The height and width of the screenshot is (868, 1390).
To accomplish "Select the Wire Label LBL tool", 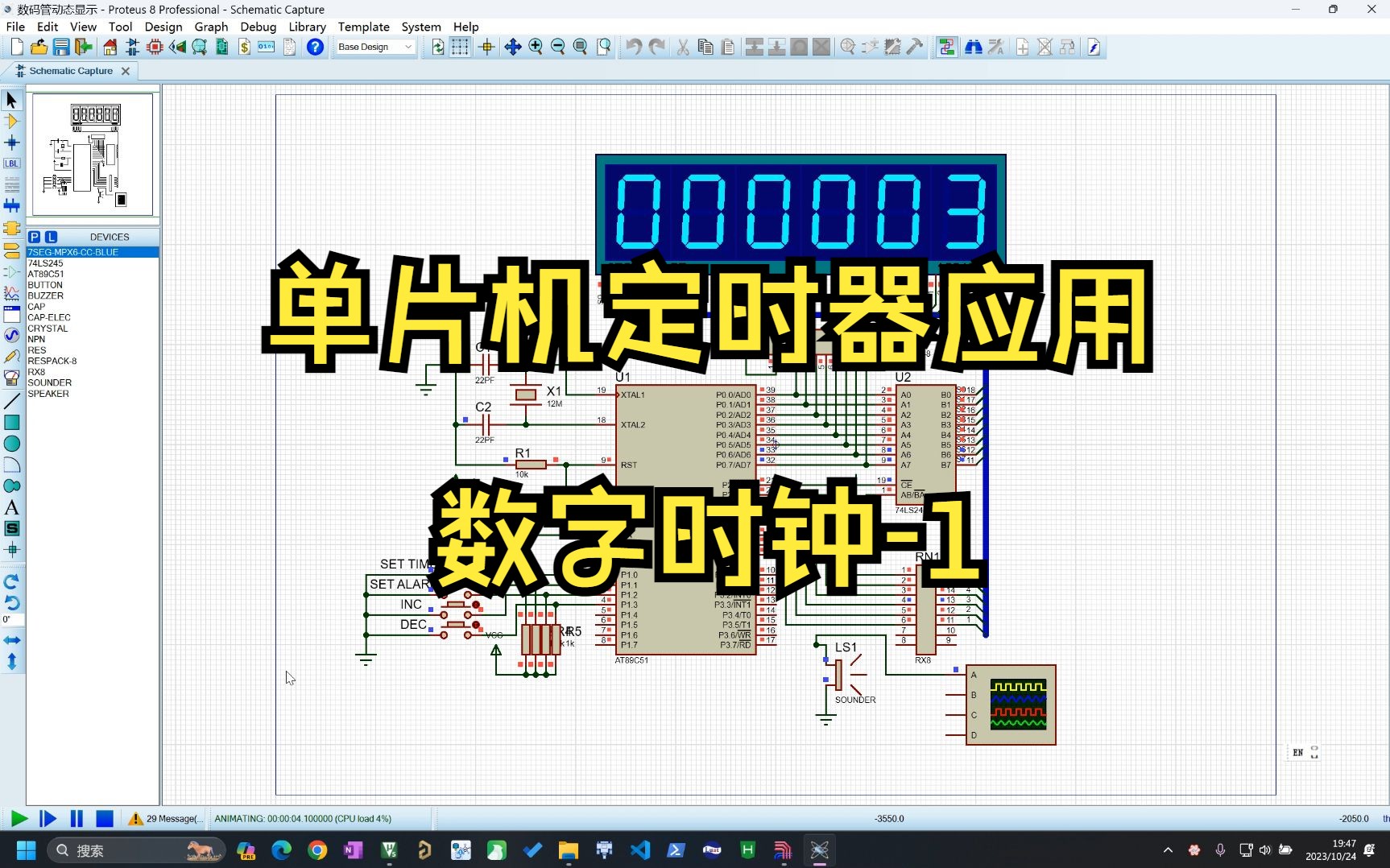I will tap(11, 163).
